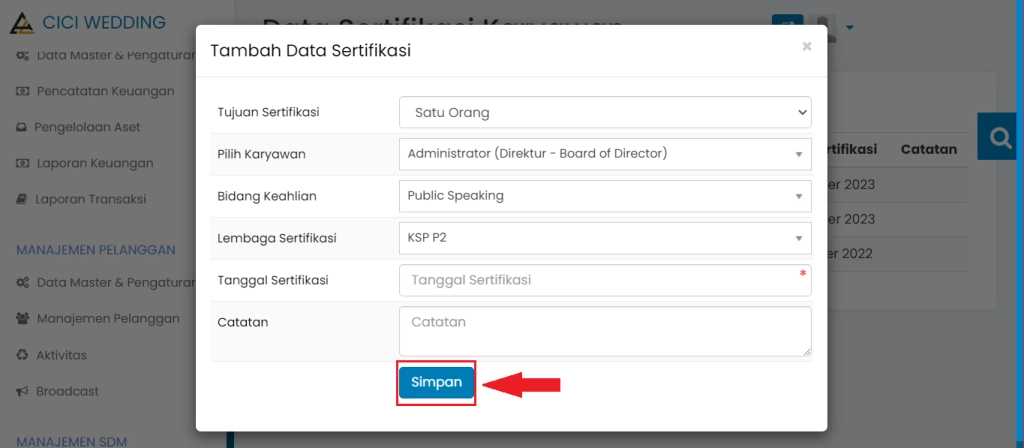This screenshot has height=448, width=1024.
Task: Open Laporan Keuangan menu item
Action: 95,163
